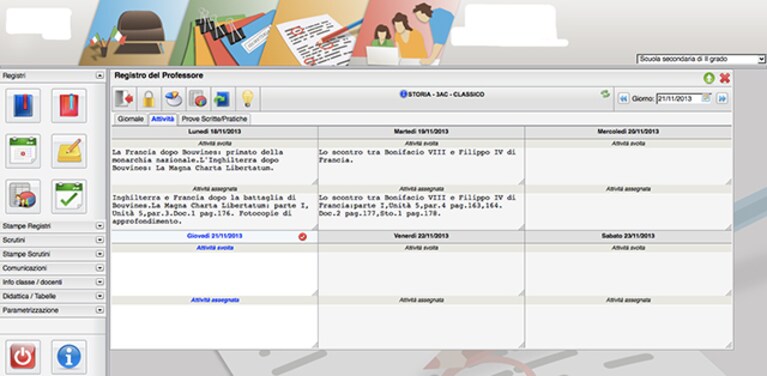Expand the Comunicazioni section
This screenshot has width=767, height=376.
100,268
